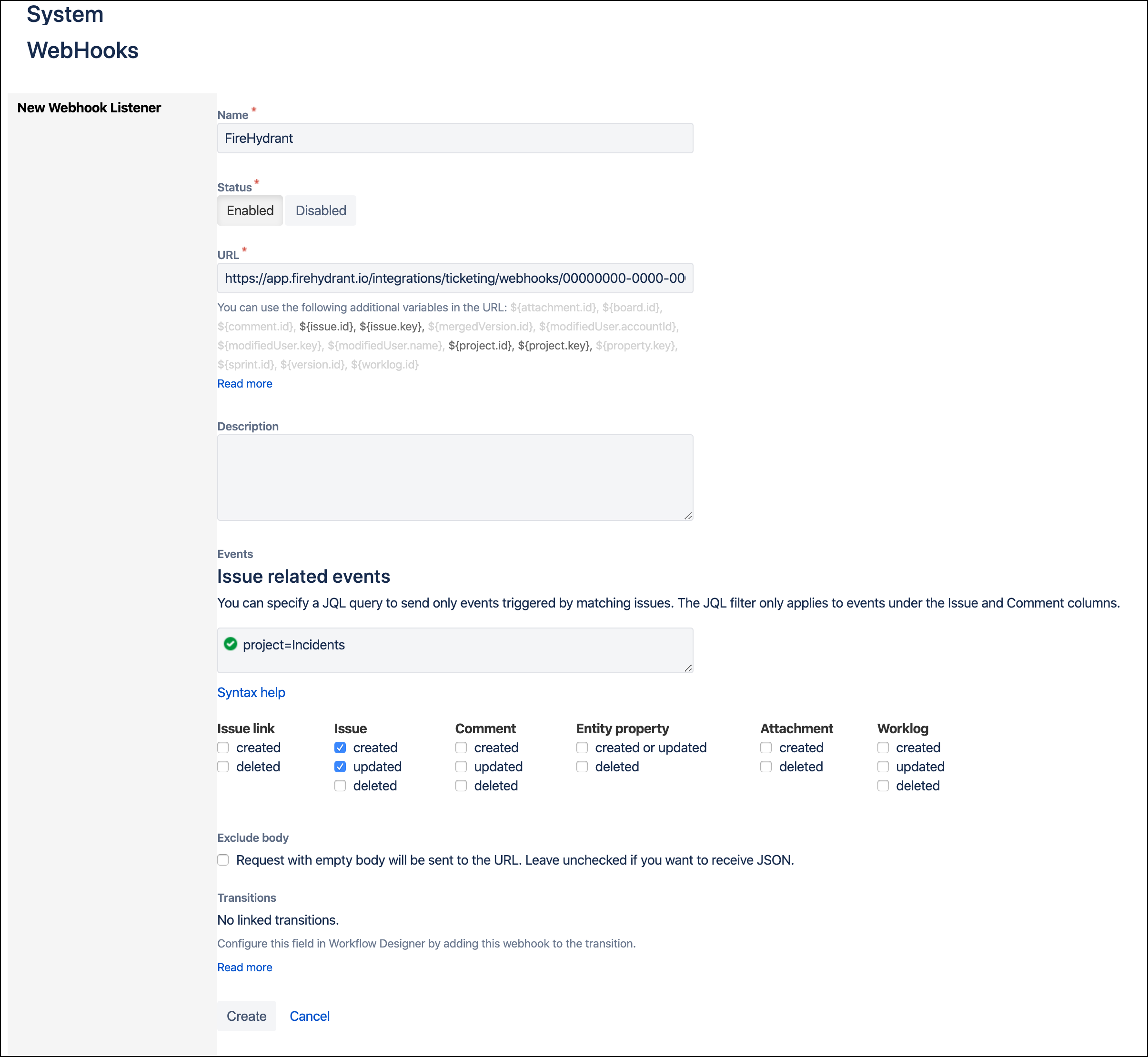
Task: Select the Enabled status button
Action: 250,210
